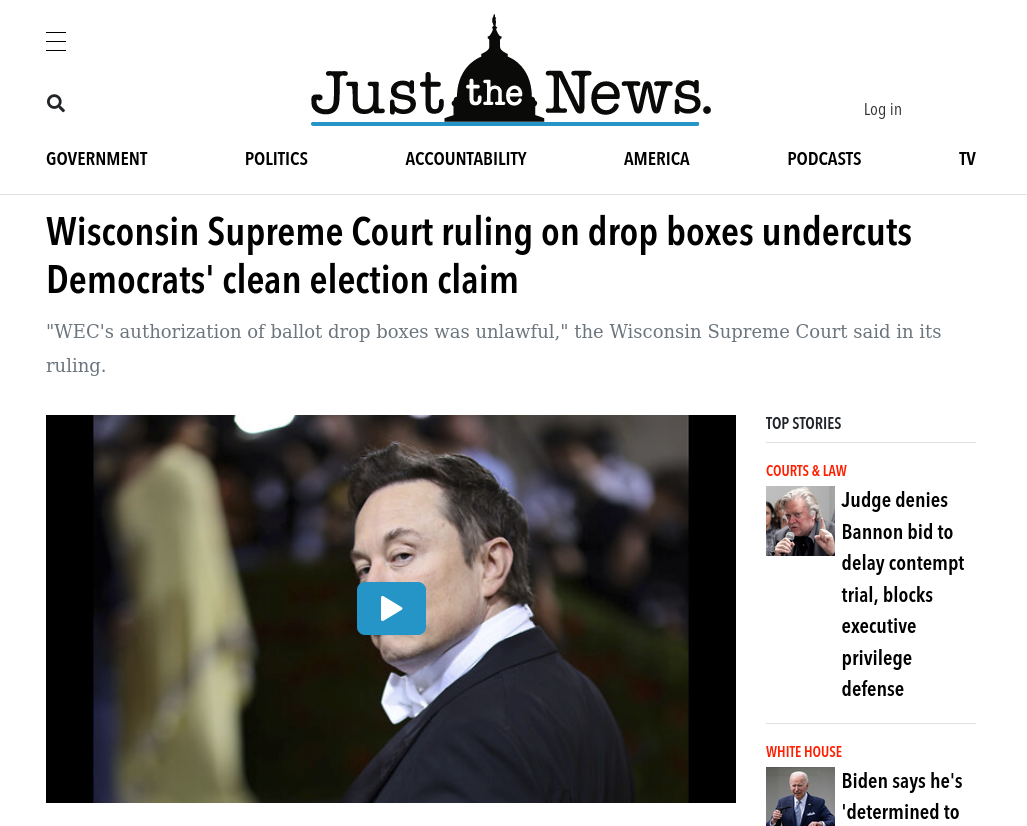
Task: Open the Courts & Law category
Action: pyautogui.click(x=806, y=471)
